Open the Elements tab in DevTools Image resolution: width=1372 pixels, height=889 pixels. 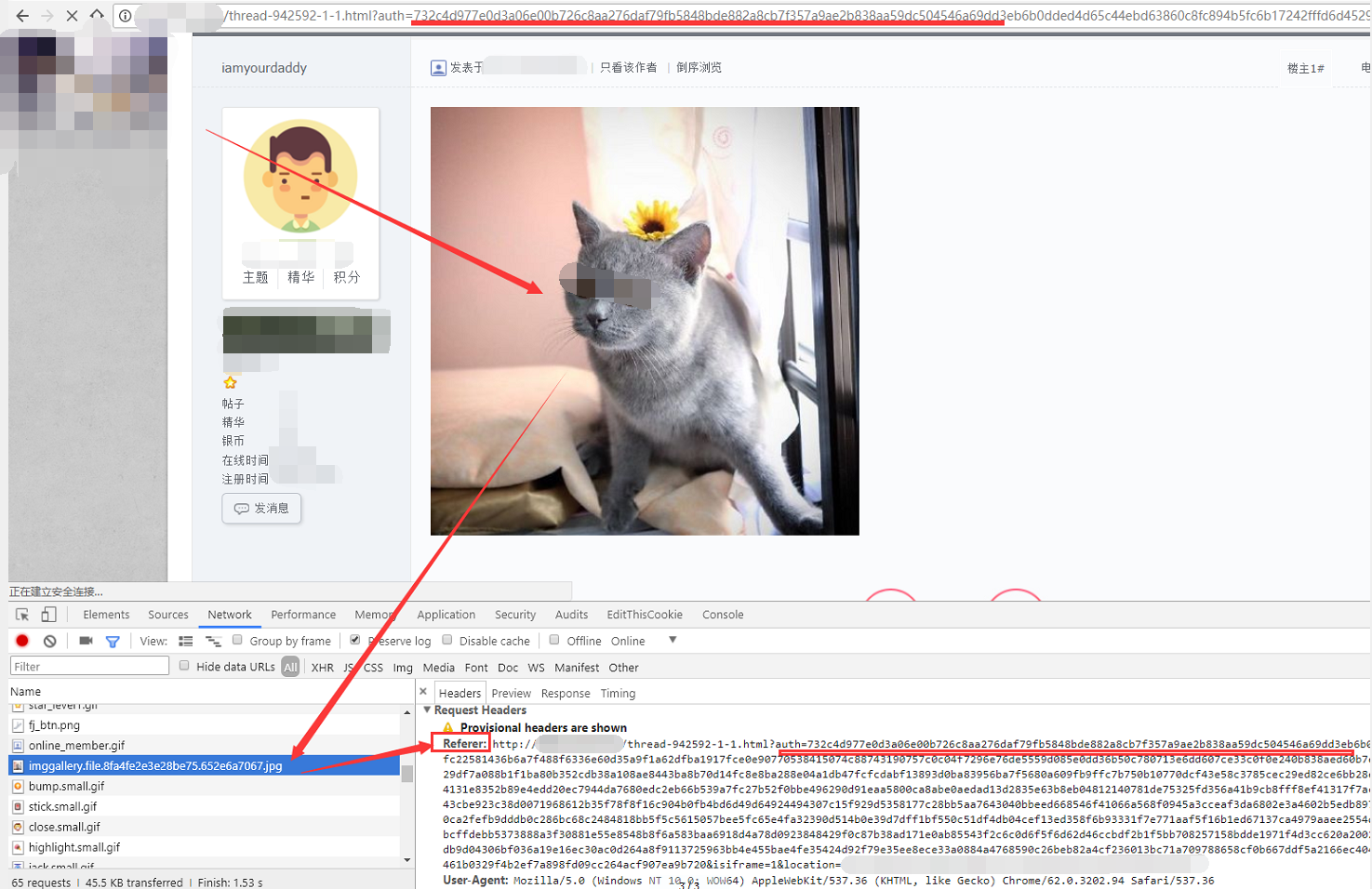(106, 615)
